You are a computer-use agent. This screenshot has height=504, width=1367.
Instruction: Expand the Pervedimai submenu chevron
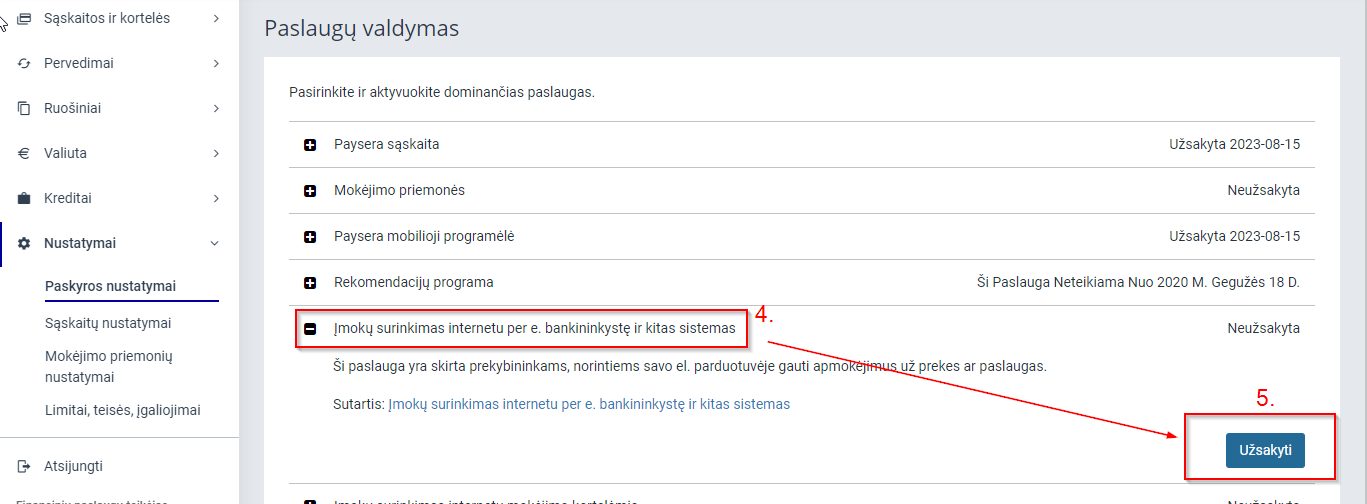click(216, 63)
